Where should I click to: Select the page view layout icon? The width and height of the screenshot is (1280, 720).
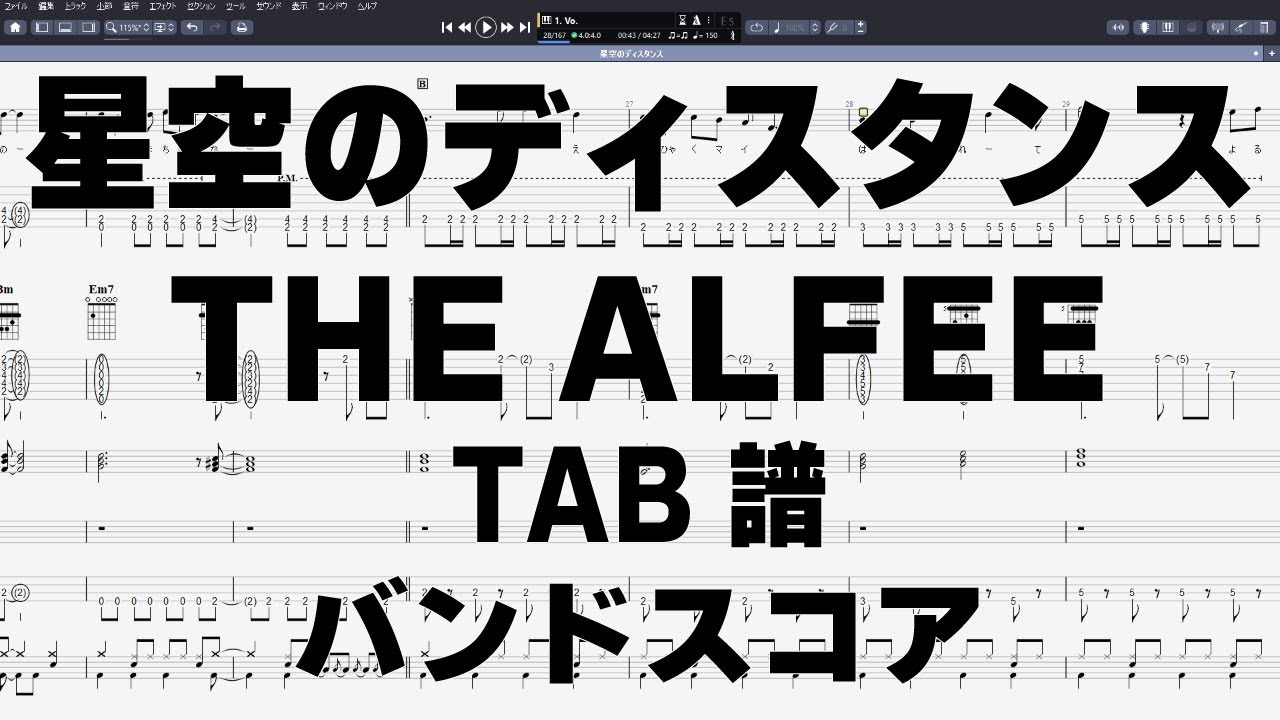tap(42, 27)
